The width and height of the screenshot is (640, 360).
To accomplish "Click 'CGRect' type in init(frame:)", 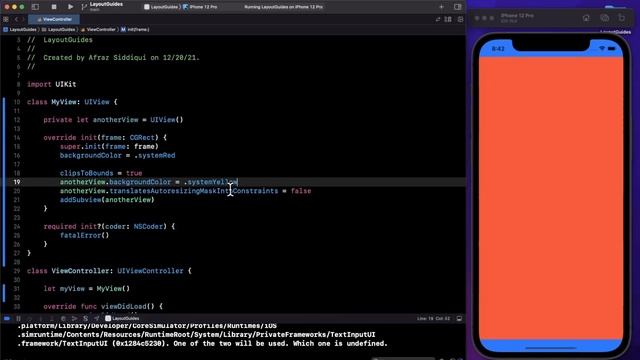I will 142,138.
